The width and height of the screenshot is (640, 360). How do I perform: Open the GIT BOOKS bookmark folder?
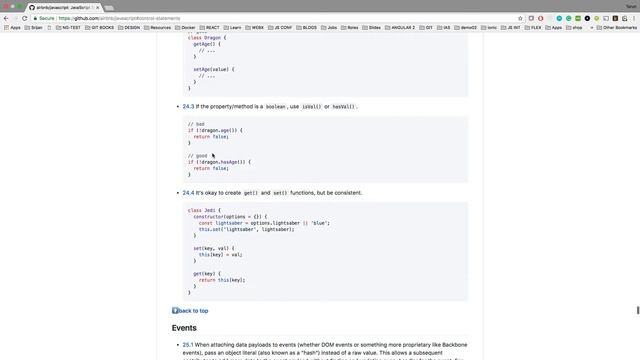coord(100,28)
